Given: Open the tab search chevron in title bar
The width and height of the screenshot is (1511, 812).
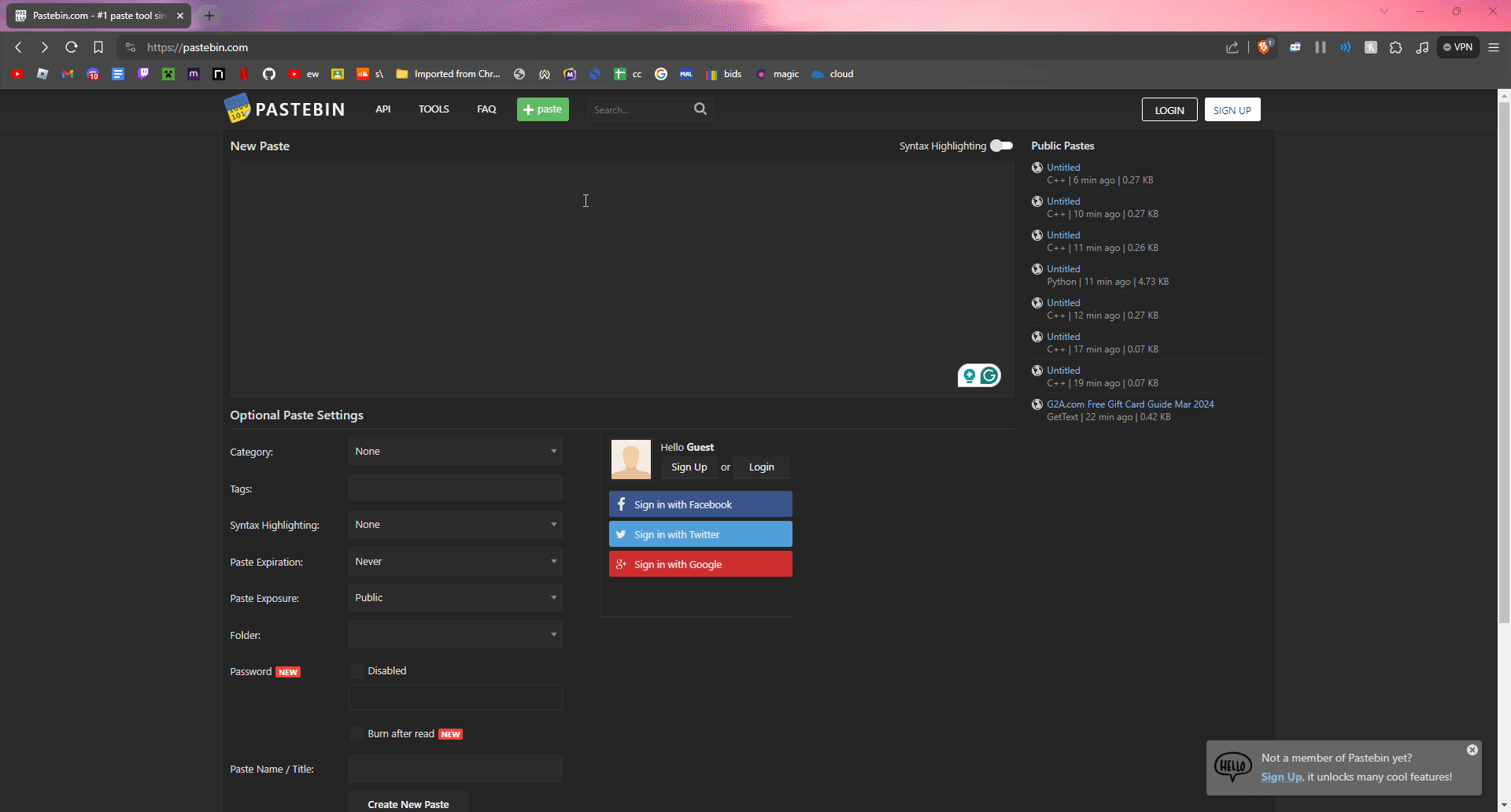Looking at the screenshot, I should coord(1384,11).
